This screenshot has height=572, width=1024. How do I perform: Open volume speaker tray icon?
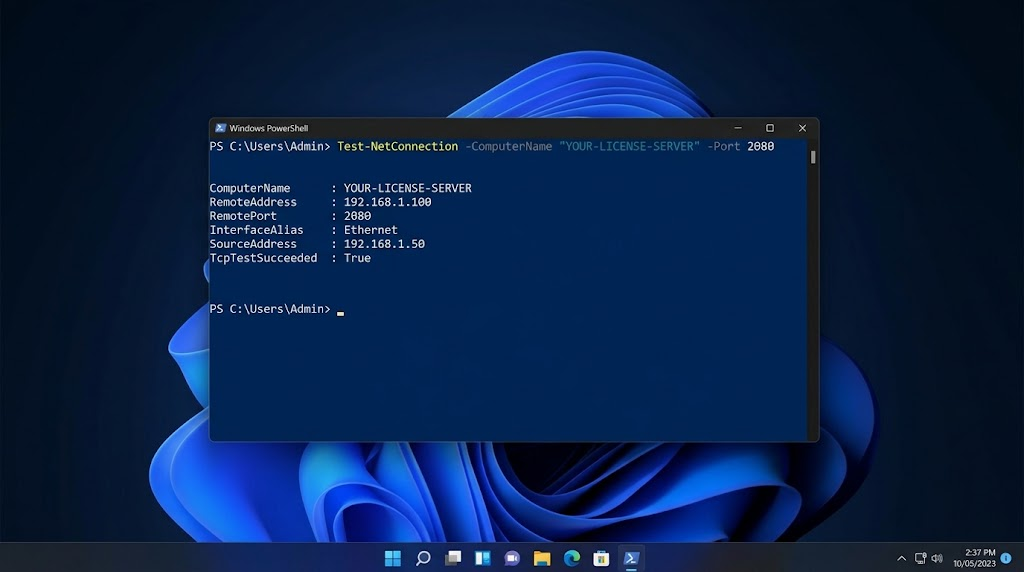click(x=937, y=558)
